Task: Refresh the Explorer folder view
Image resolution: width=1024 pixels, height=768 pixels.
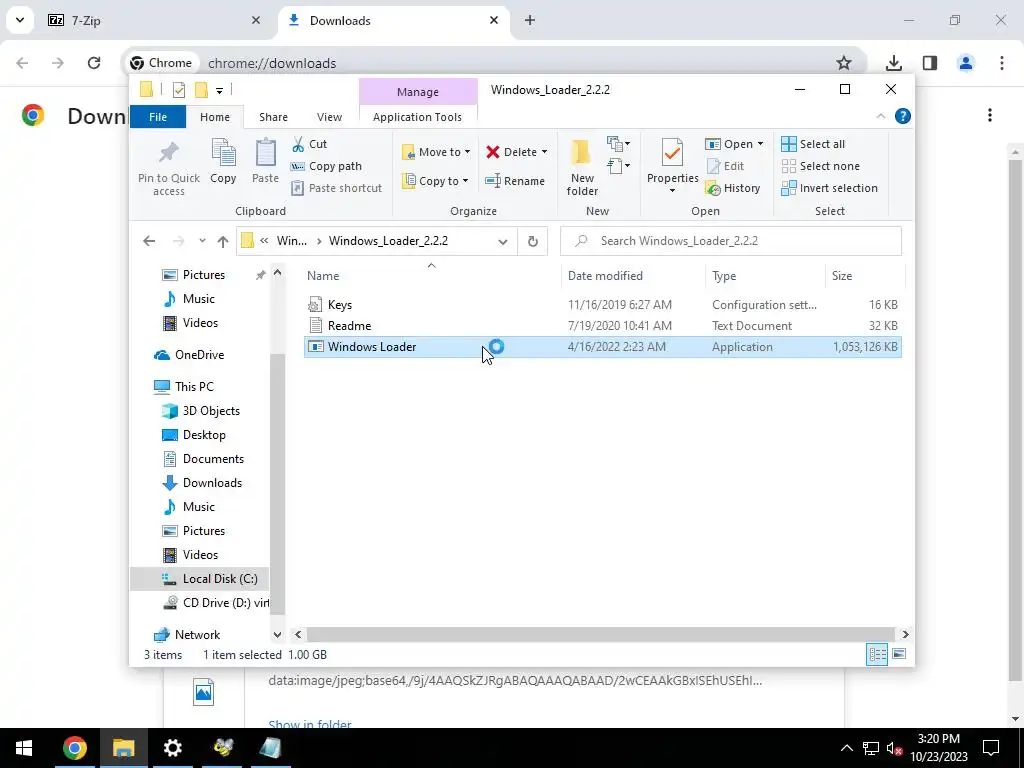Action: tap(532, 241)
